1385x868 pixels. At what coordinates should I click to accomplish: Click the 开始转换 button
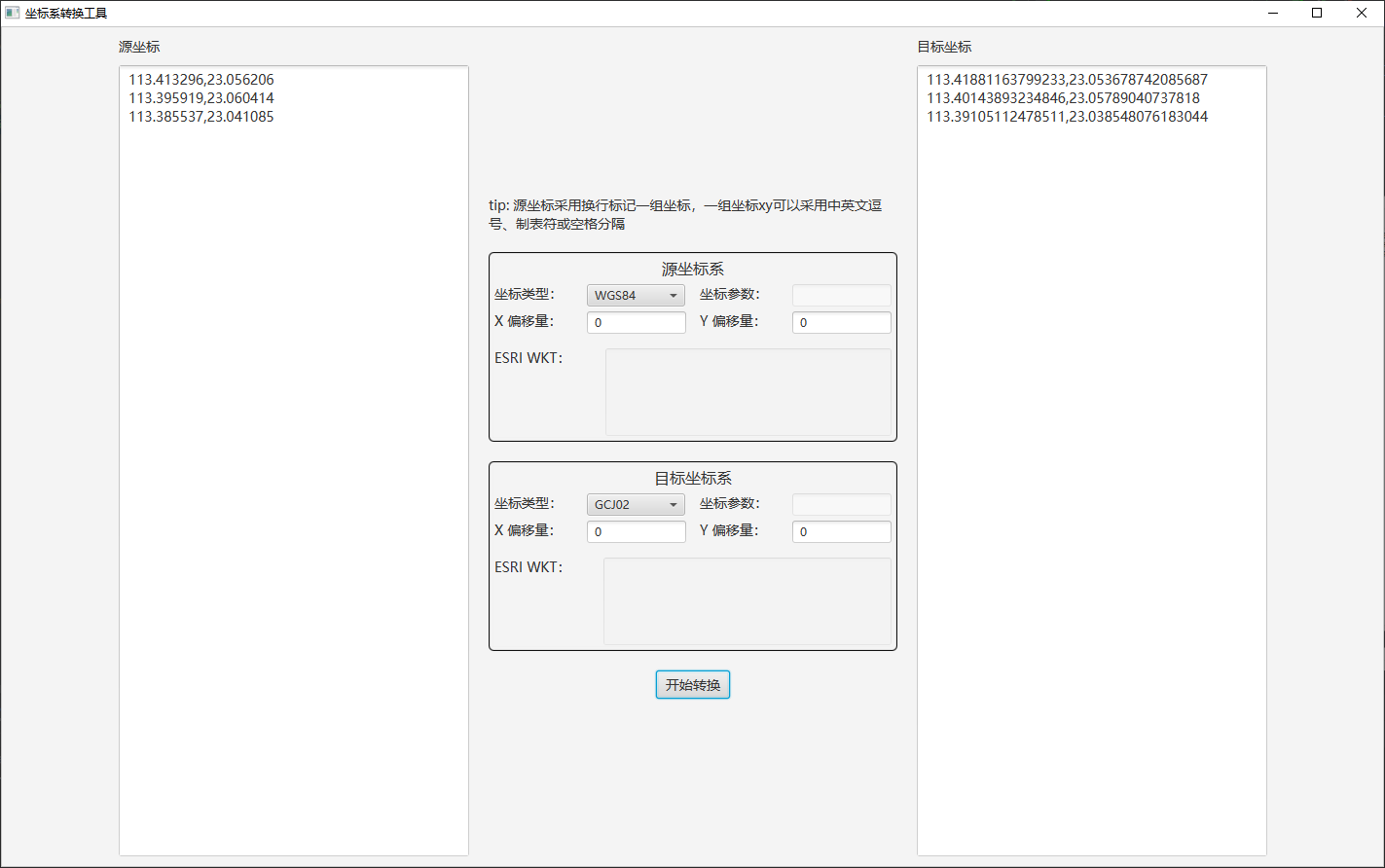pyautogui.click(x=693, y=685)
